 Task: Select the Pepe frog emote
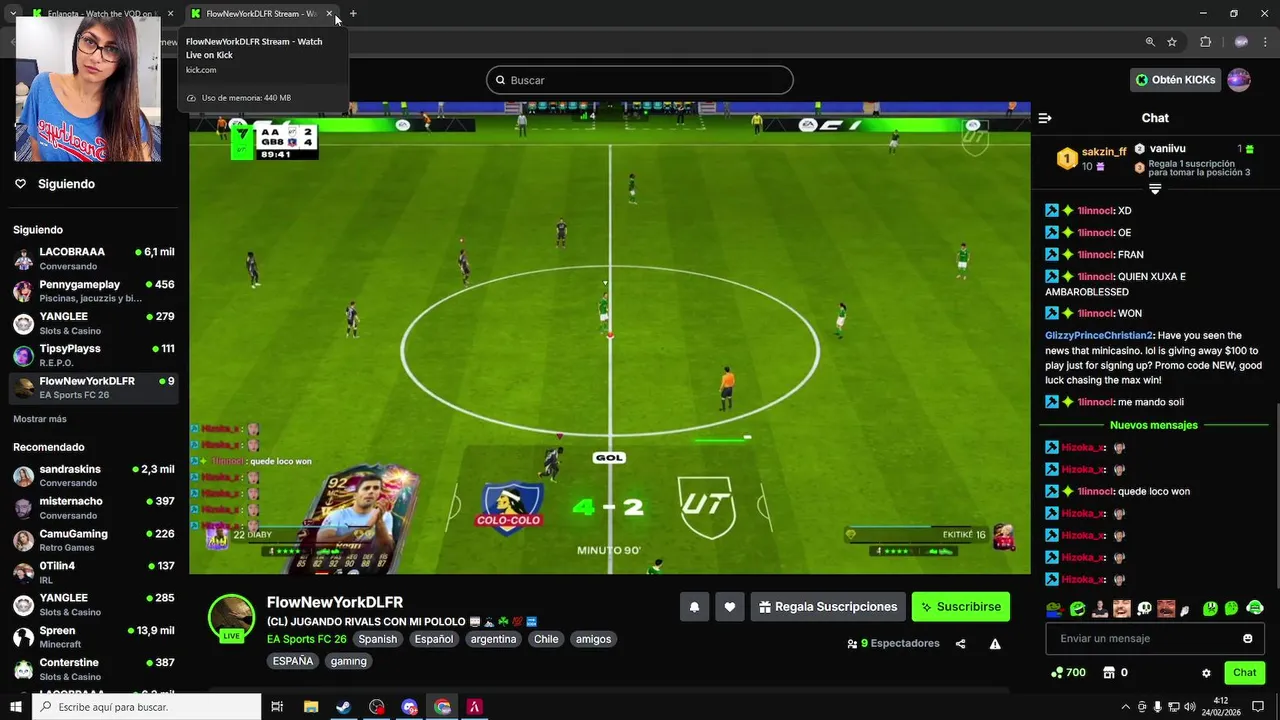coord(1054,608)
